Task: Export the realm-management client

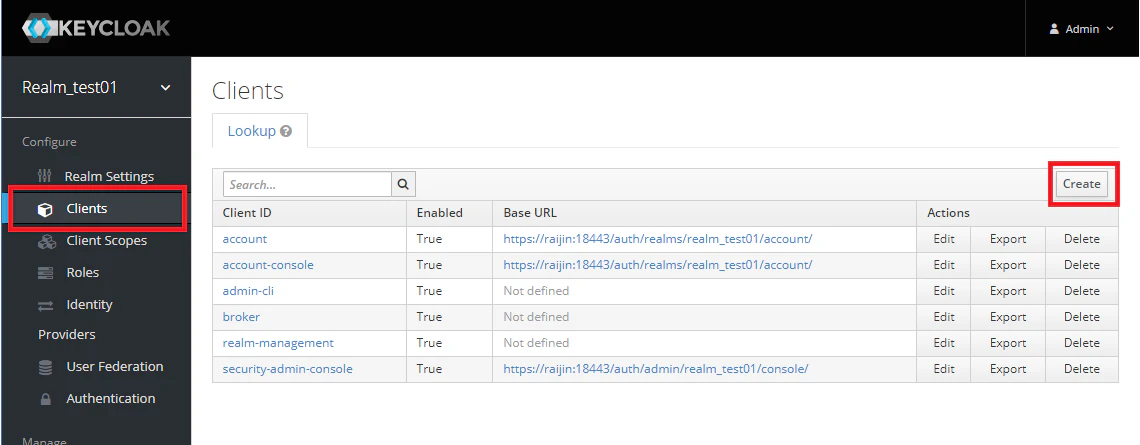Action: pyautogui.click(x=1008, y=342)
